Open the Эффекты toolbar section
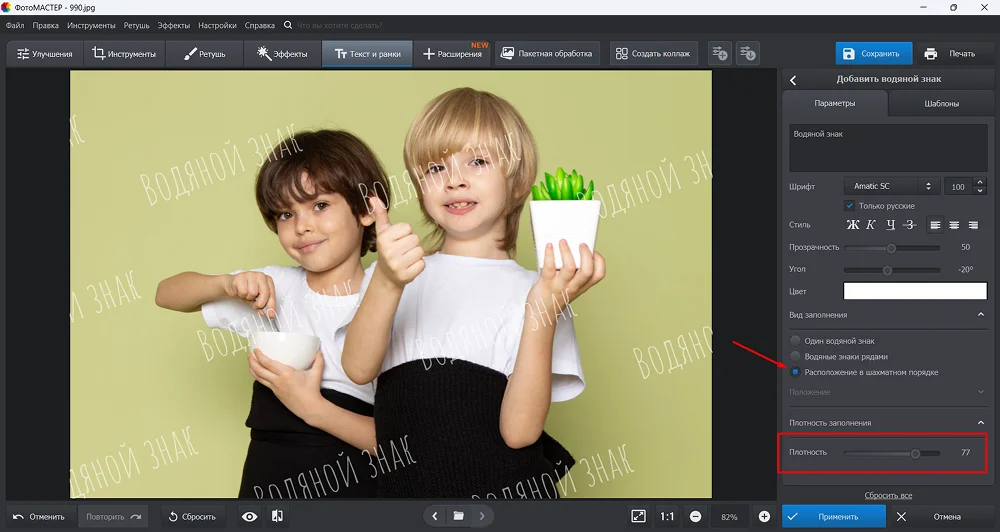The width and height of the screenshot is (1000, 532). tap(282, 54)
